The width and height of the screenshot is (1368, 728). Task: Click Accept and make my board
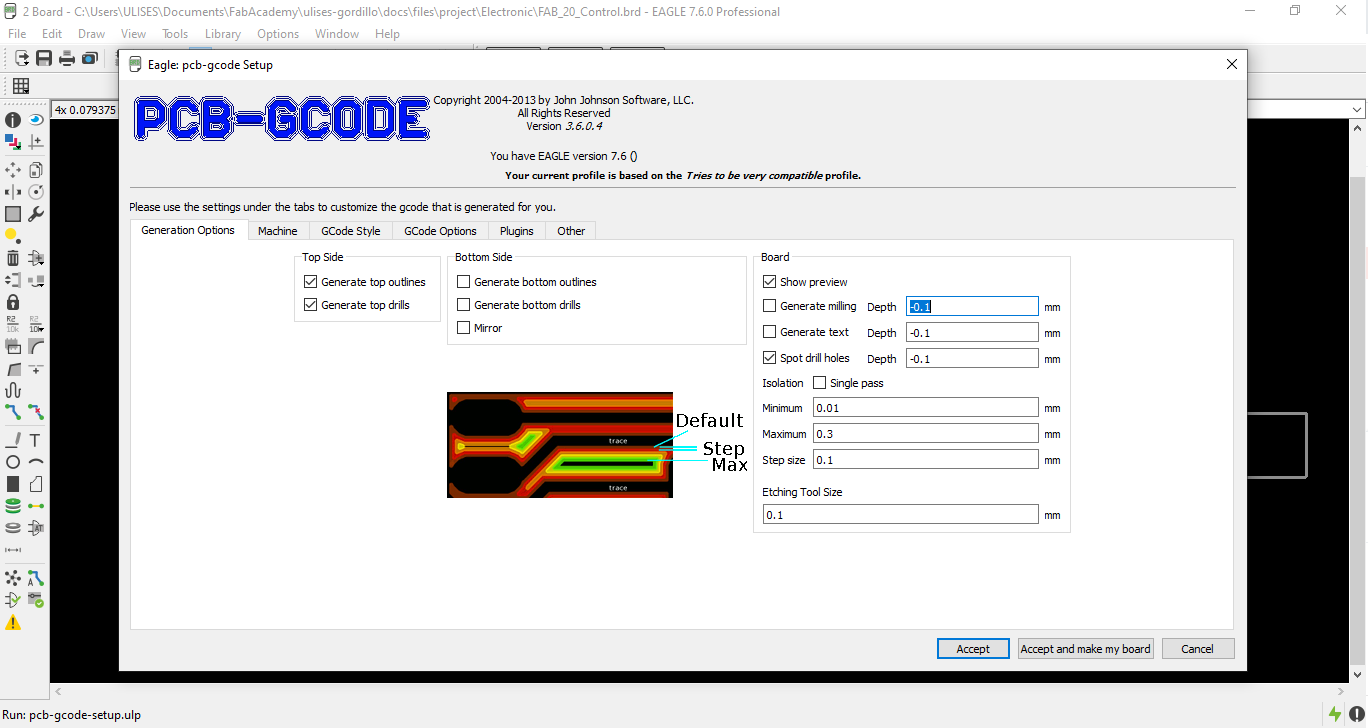click(1086, 649)
